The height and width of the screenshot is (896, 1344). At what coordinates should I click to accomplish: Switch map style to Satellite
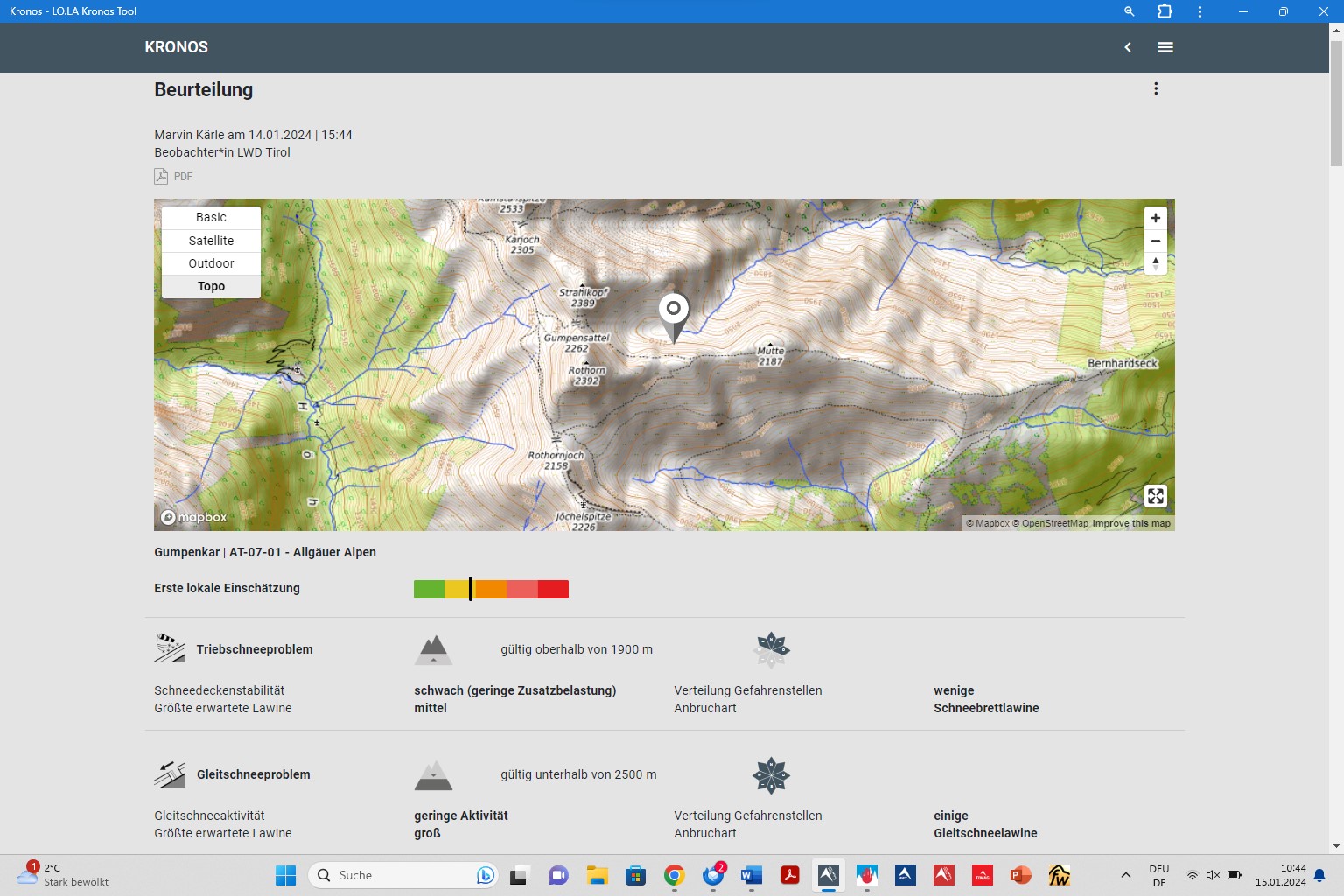click(211, 241)
